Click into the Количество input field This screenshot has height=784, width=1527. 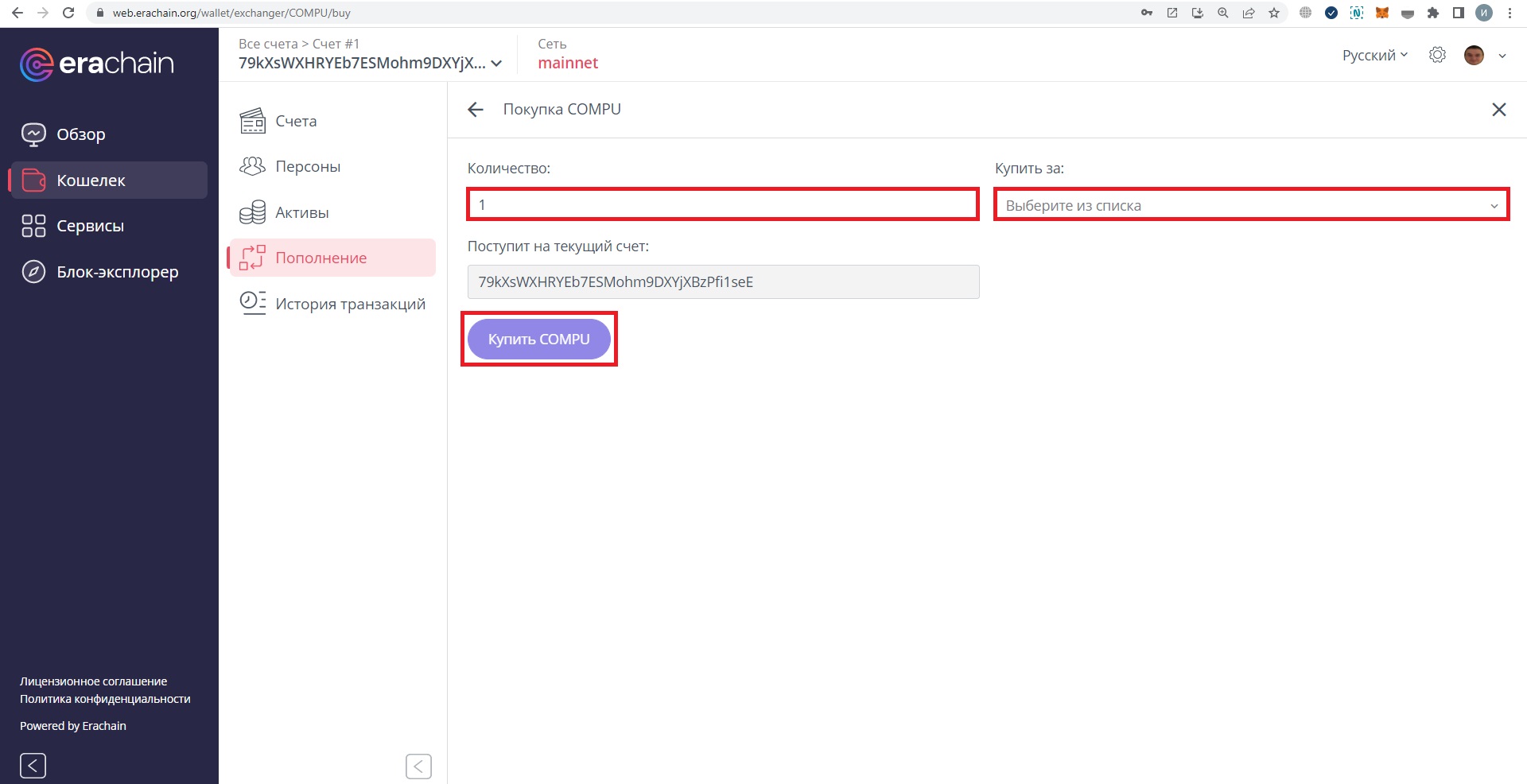[722, 204]
